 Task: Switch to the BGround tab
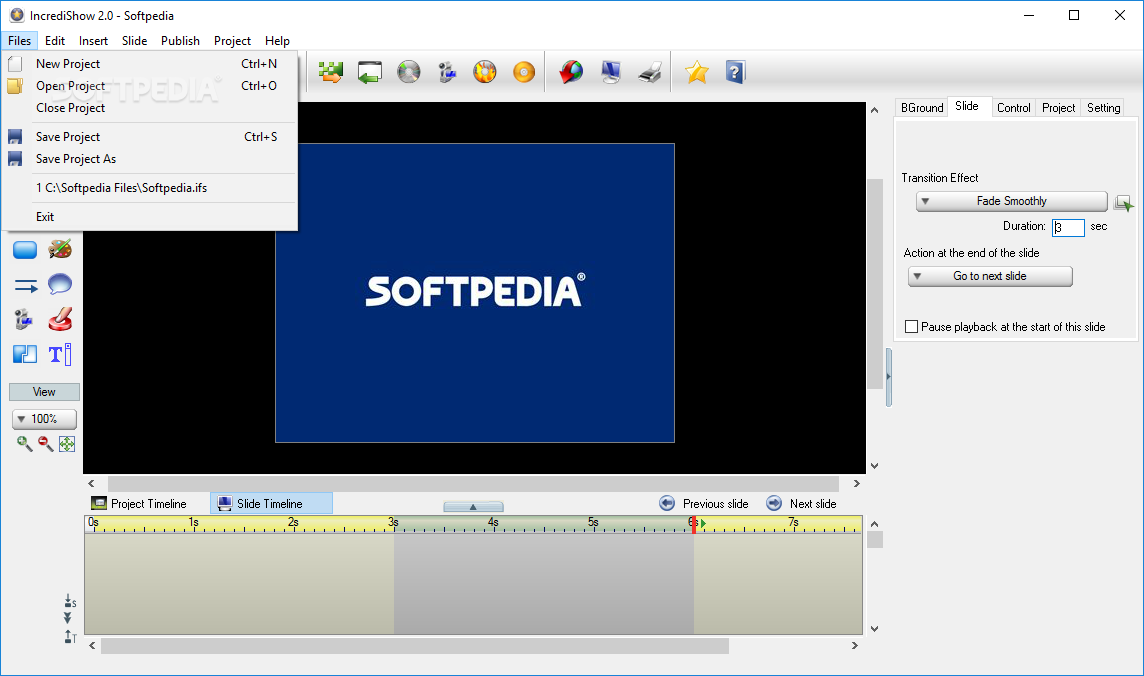tap(922, 108)
